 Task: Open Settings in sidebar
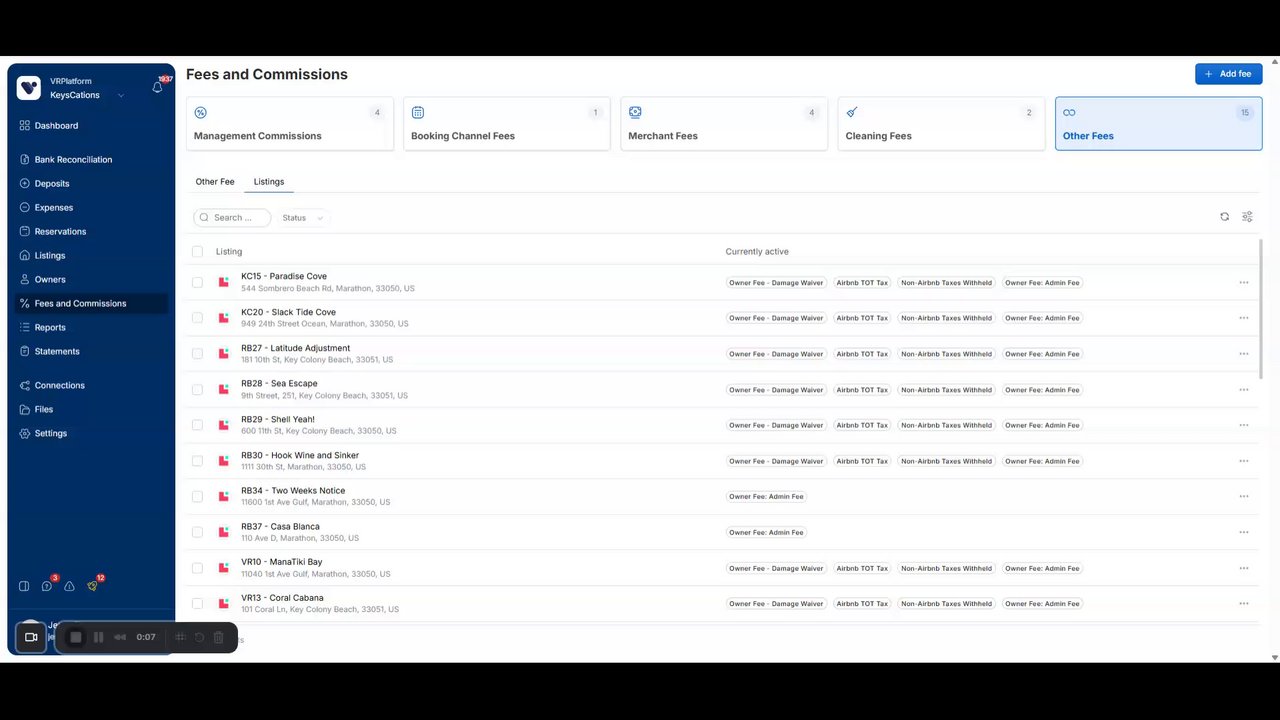coord(51,434)
